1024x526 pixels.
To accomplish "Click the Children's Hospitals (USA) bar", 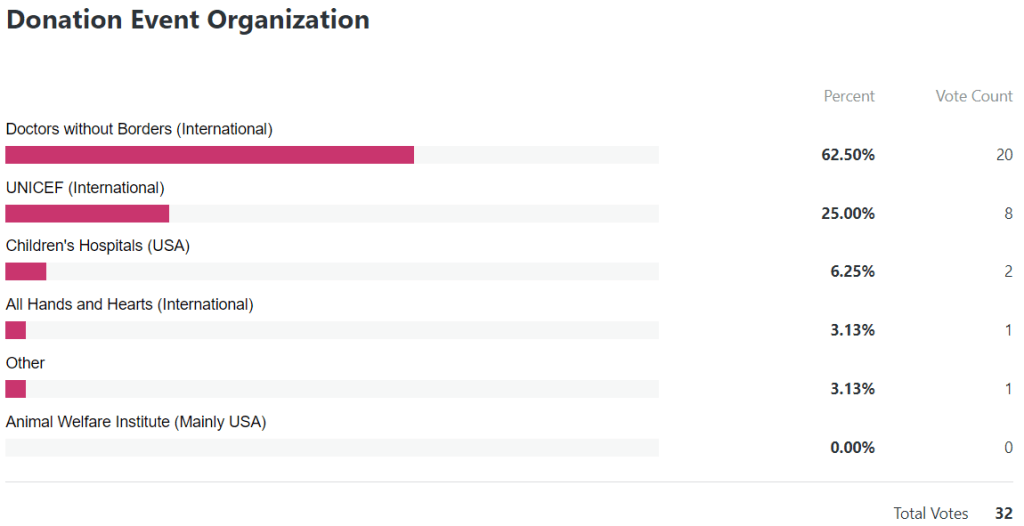I will coord(331,271).
